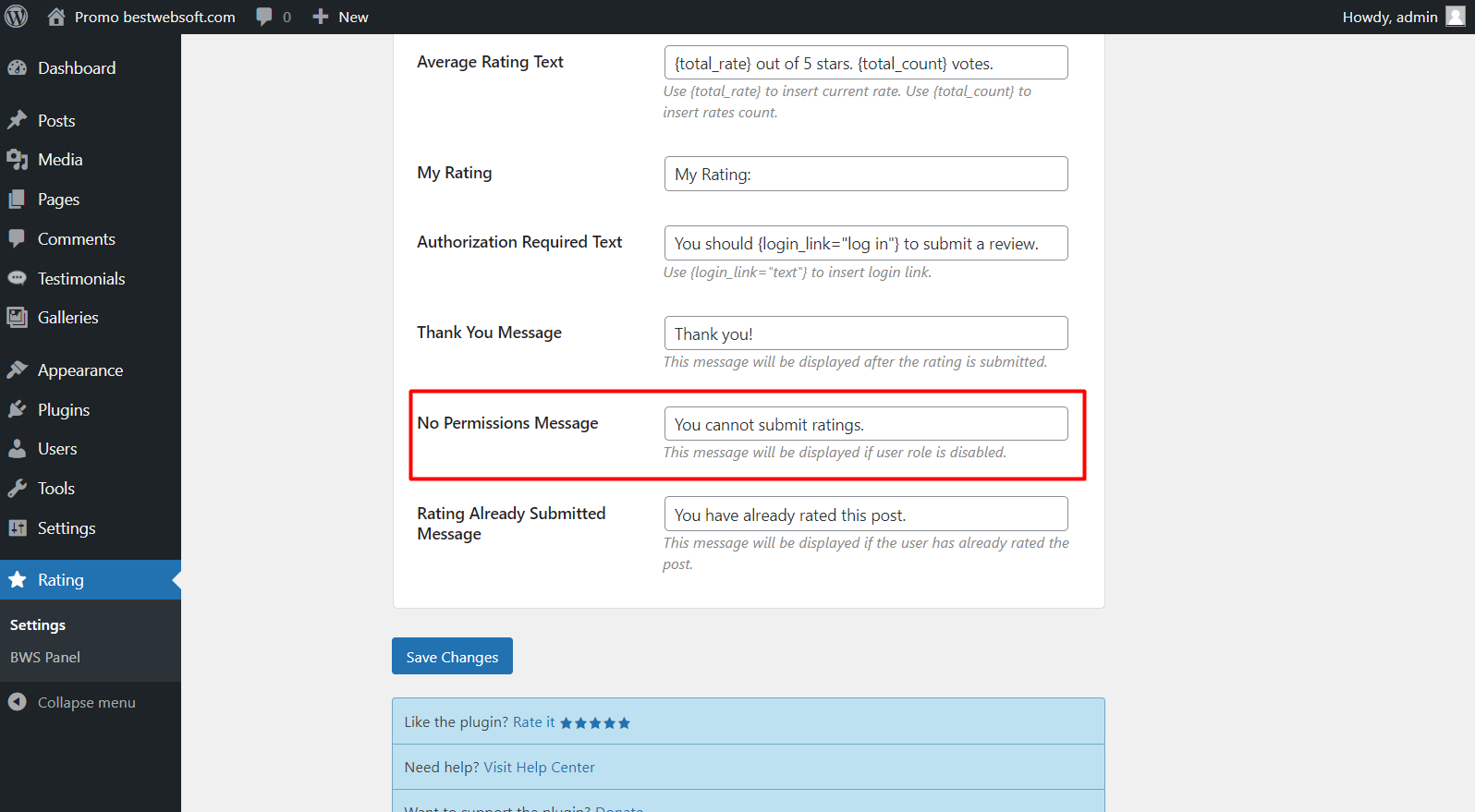Click the Promo bestwebsoft.com site link
Viewport: 1475px width, 812px height.
pos(155,17)
